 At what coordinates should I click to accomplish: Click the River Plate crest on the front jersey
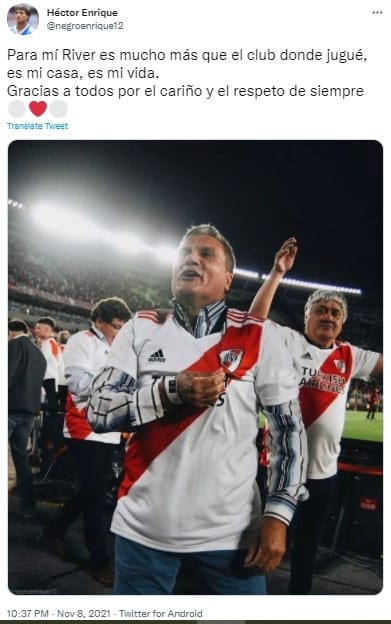click(231, 359)
